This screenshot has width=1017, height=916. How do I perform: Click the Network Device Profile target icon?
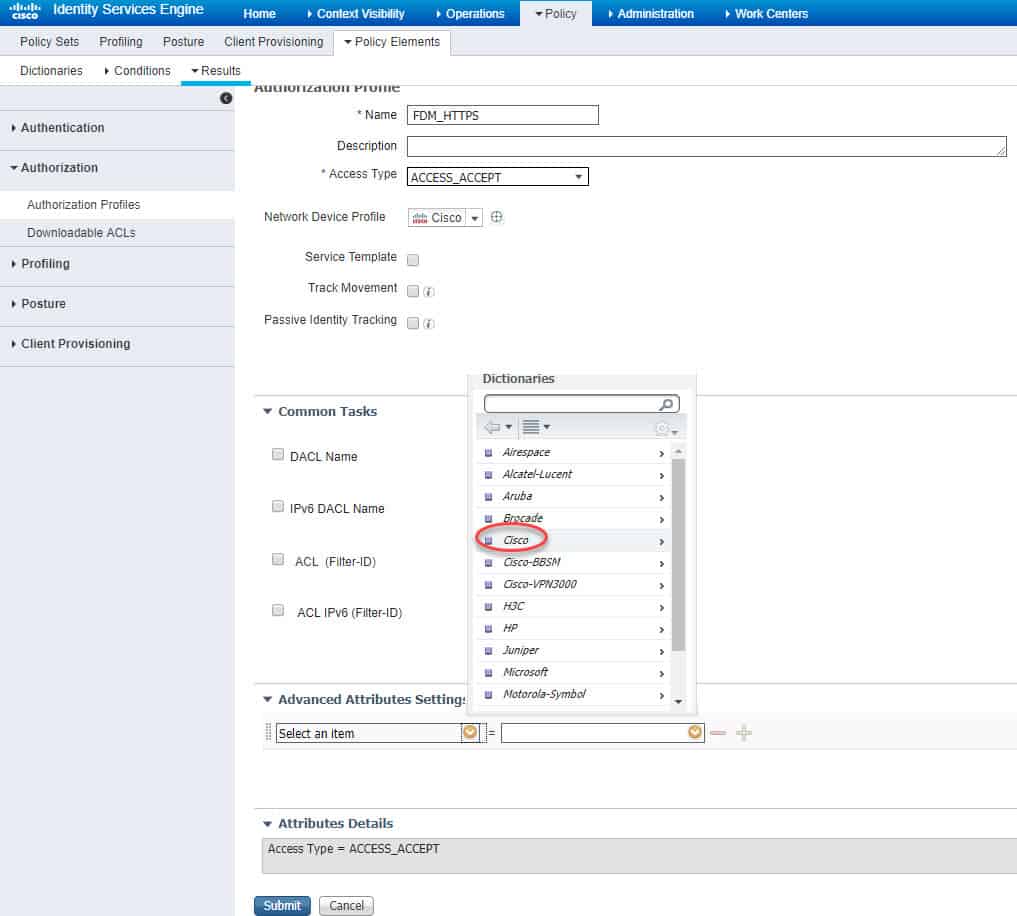click(x=496, y=217)
